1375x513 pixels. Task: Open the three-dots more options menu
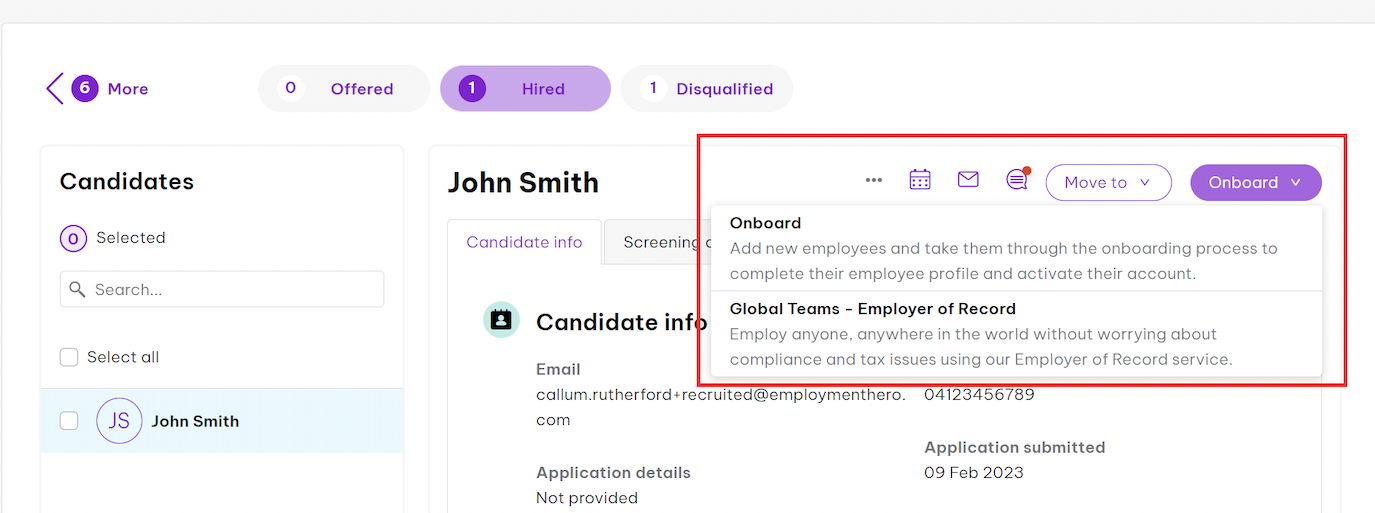874,181
